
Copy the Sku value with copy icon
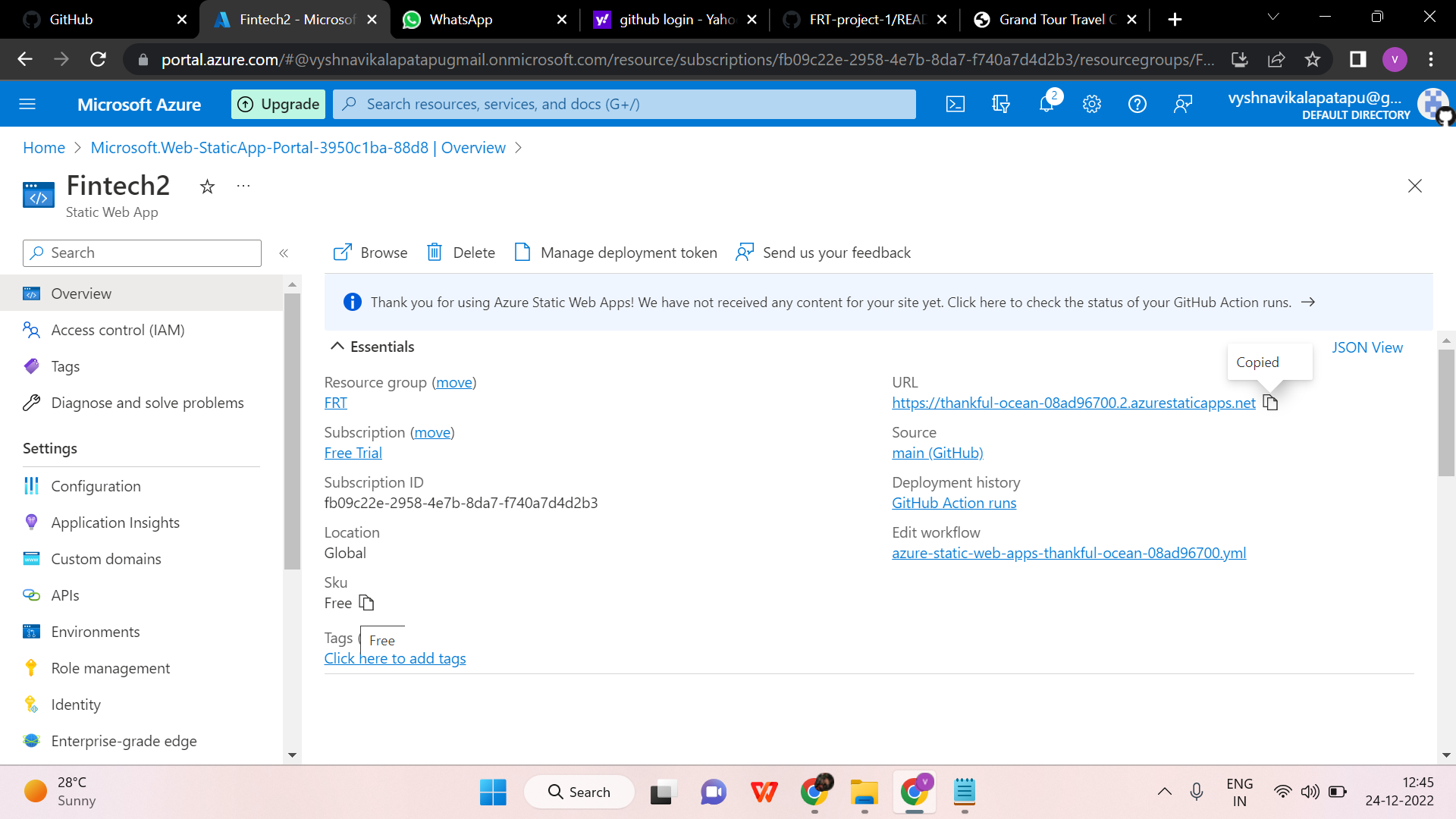click(x=367, y=603)
